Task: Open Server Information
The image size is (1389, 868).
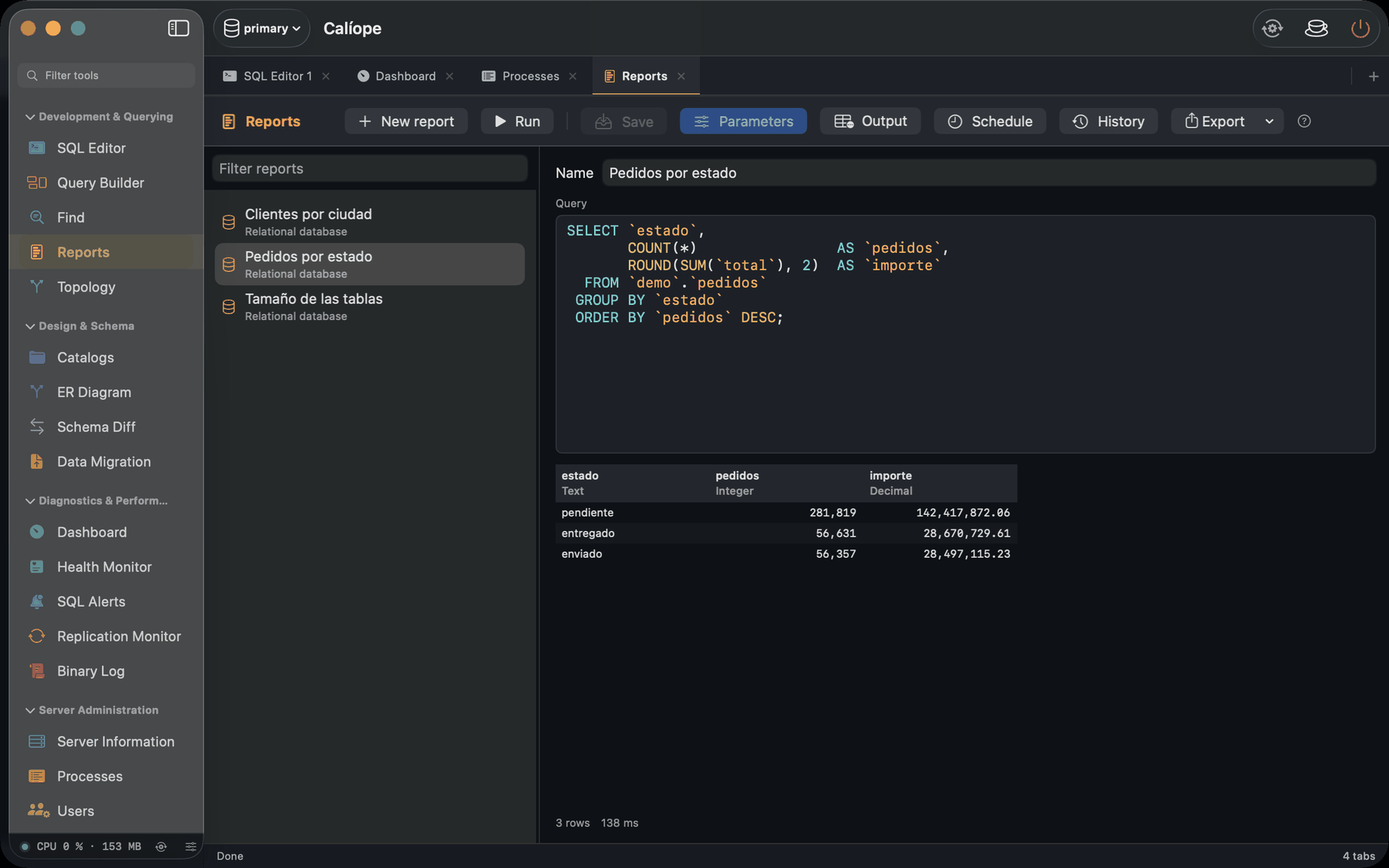Action: [x=106, y=742]
